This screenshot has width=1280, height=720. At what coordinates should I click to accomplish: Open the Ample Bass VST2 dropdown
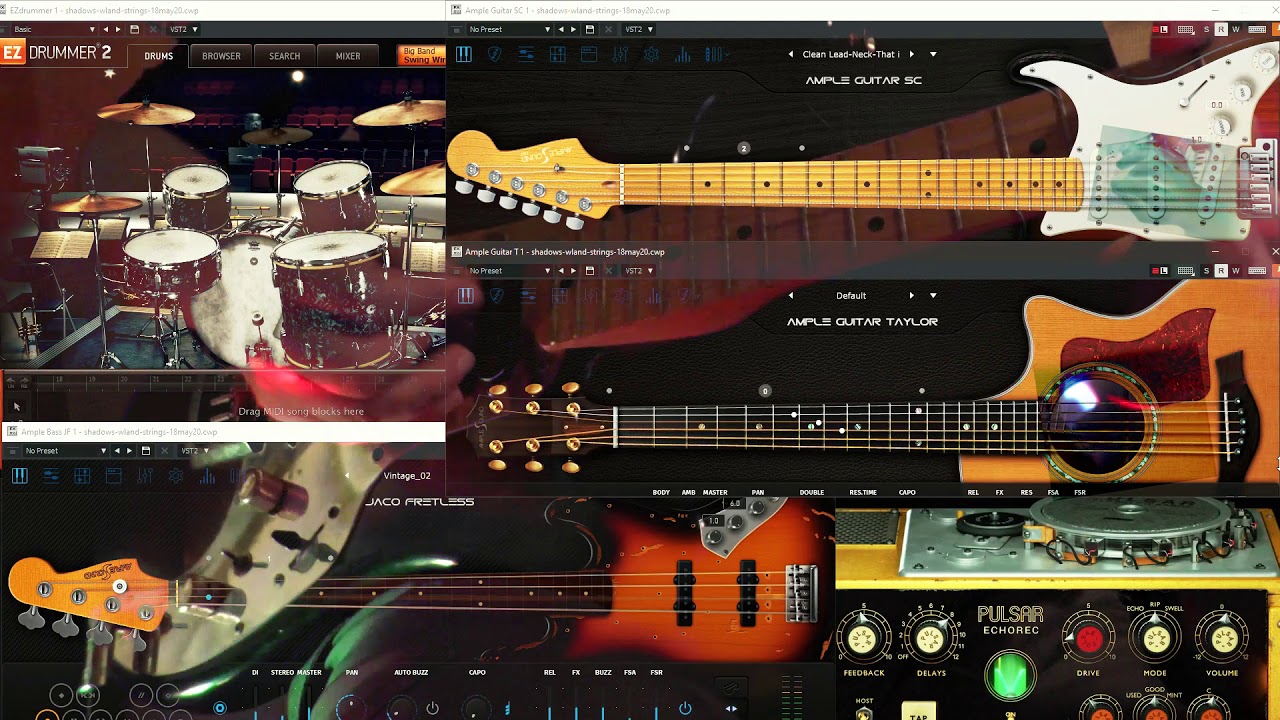pos(194,451)
